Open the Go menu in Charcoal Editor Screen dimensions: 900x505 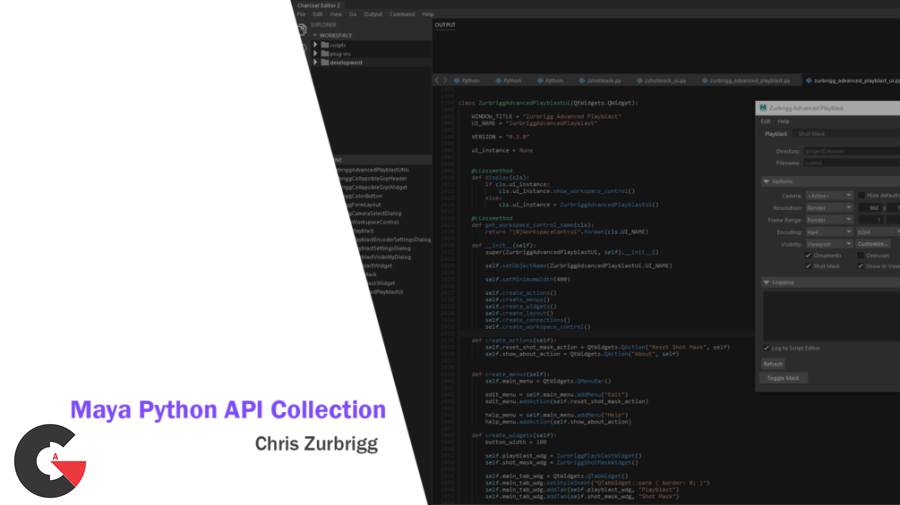point(353,14)
